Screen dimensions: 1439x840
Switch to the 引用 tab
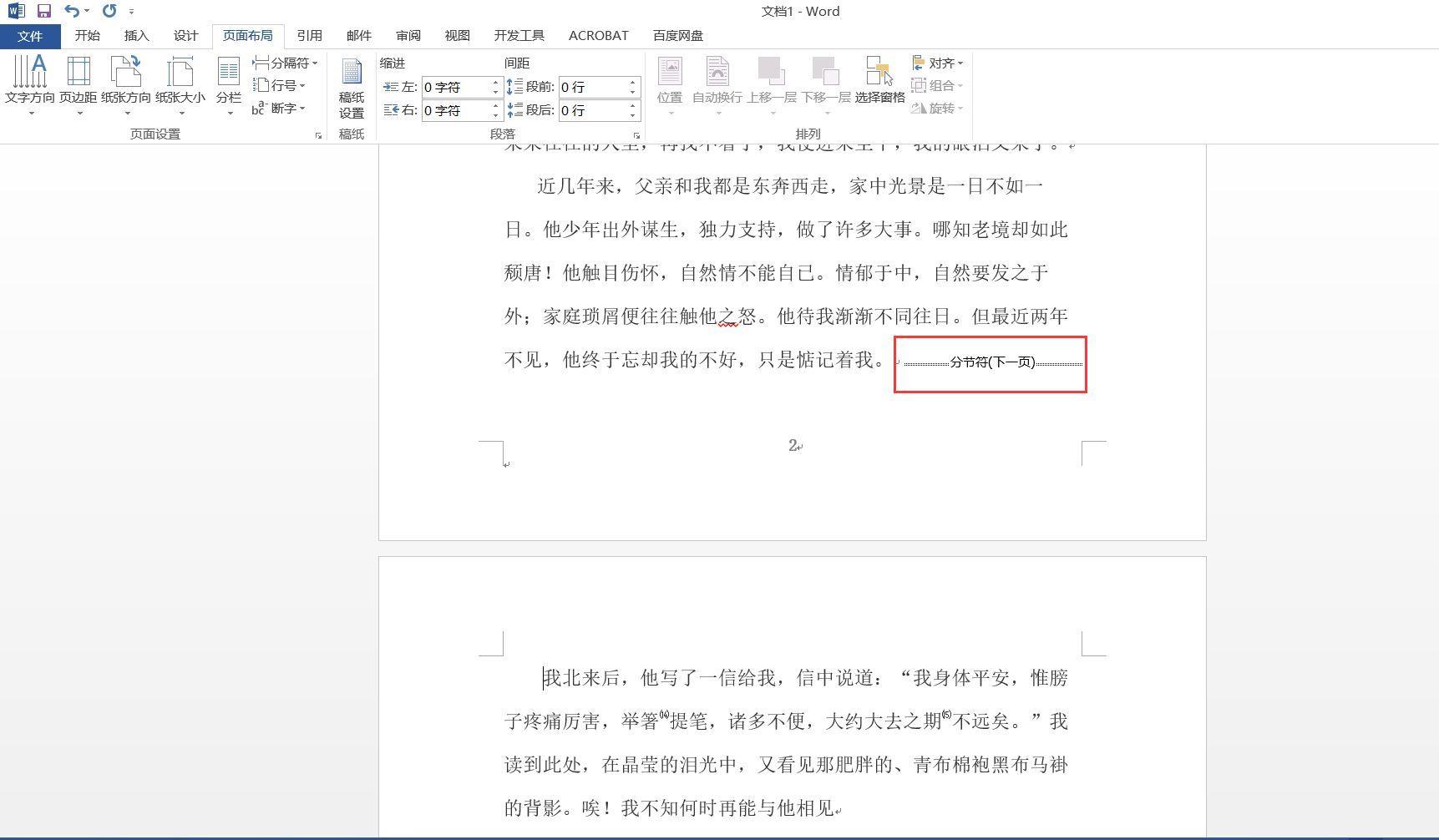click(309, 36)
